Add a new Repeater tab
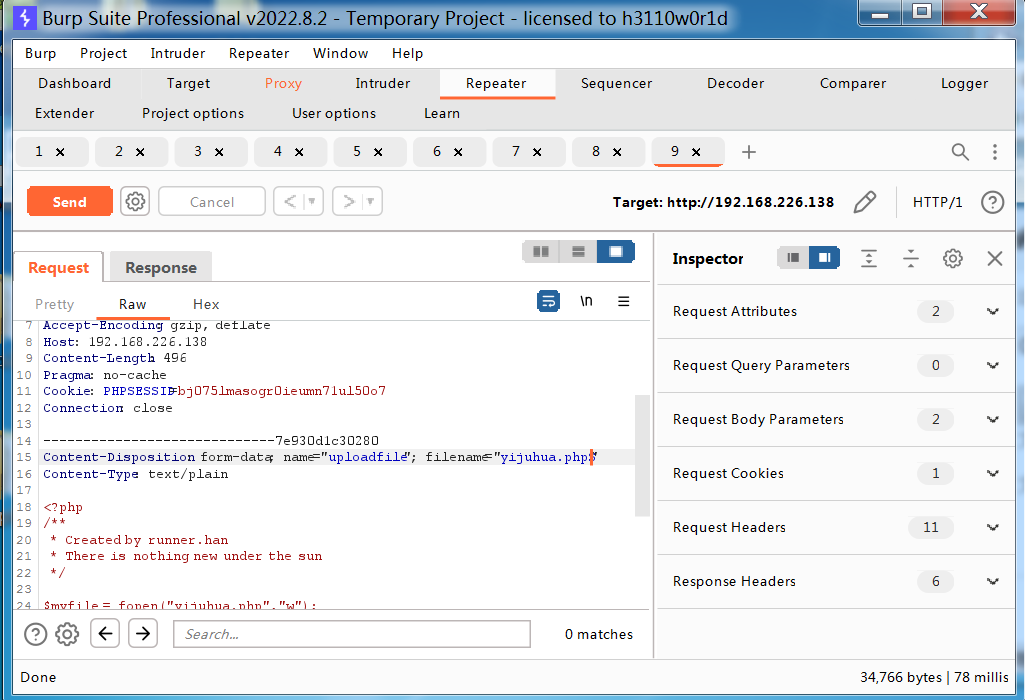Viewport: 1025px width, 700px height. tap(748, 152)
